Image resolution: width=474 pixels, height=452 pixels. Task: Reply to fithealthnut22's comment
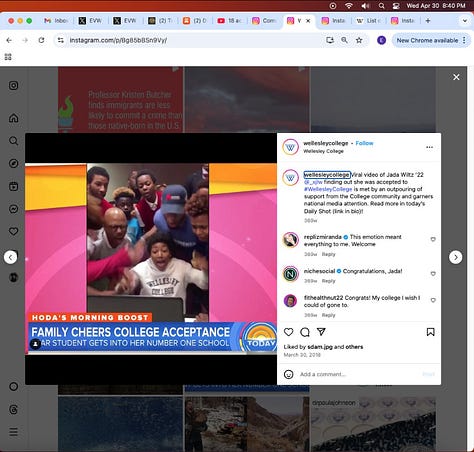(x=328, y=315)
